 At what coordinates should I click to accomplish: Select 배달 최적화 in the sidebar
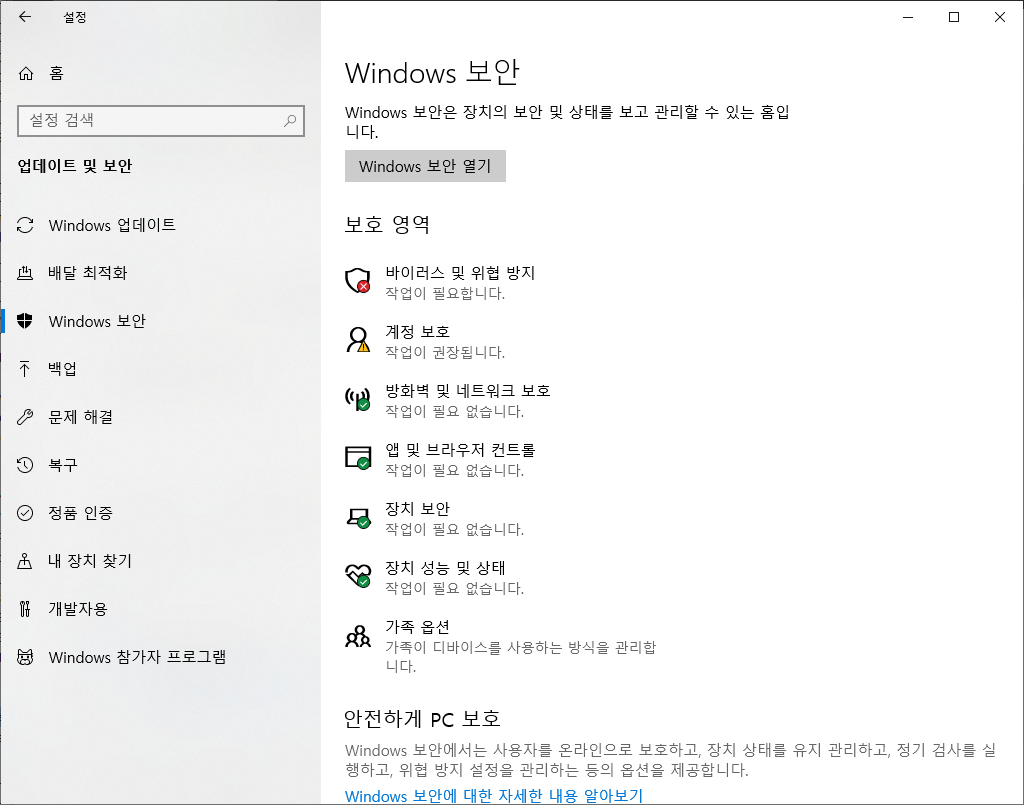pyautogui.click(x=161, y=273)
